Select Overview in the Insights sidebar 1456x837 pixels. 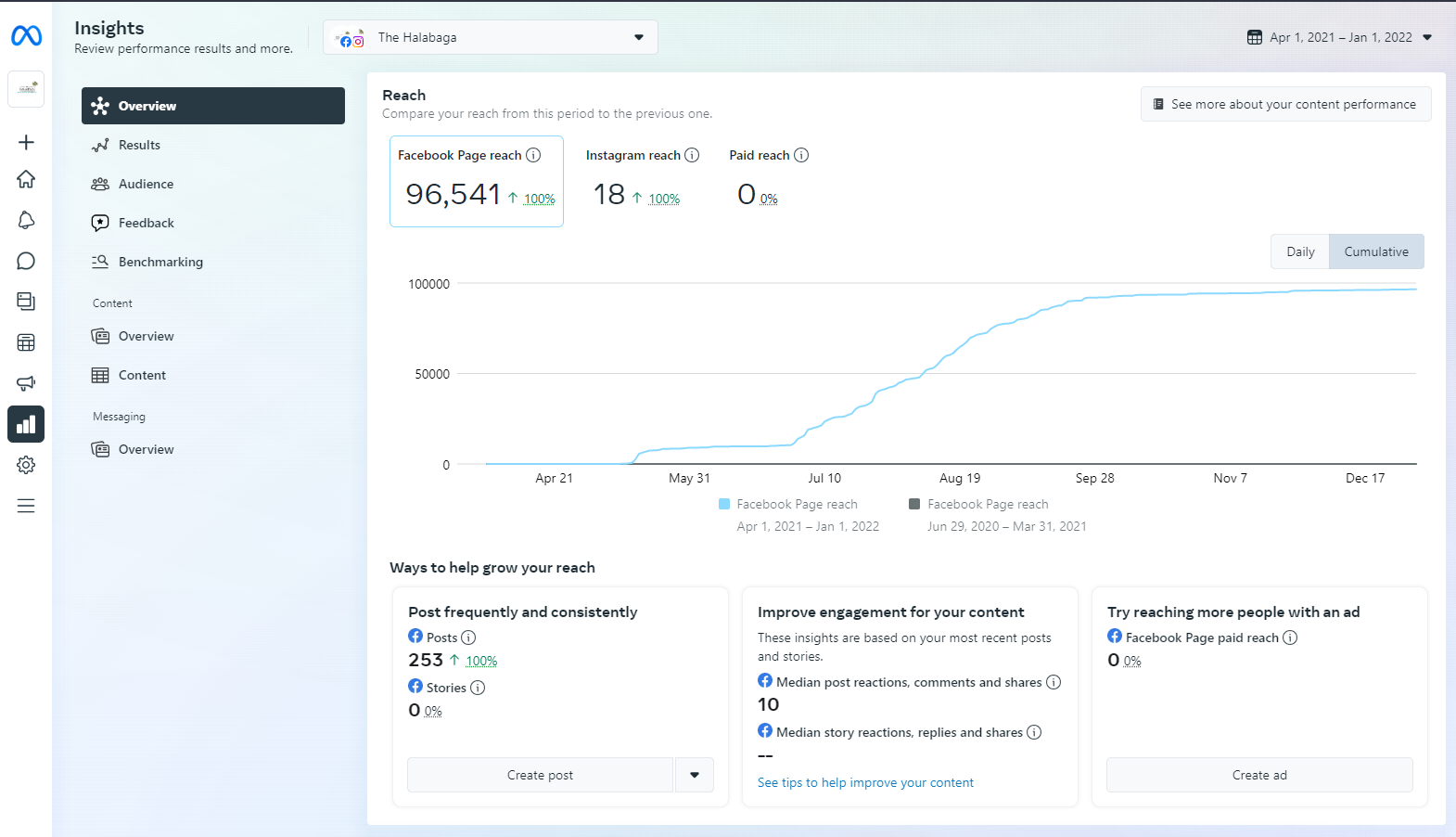coord(213,106)
